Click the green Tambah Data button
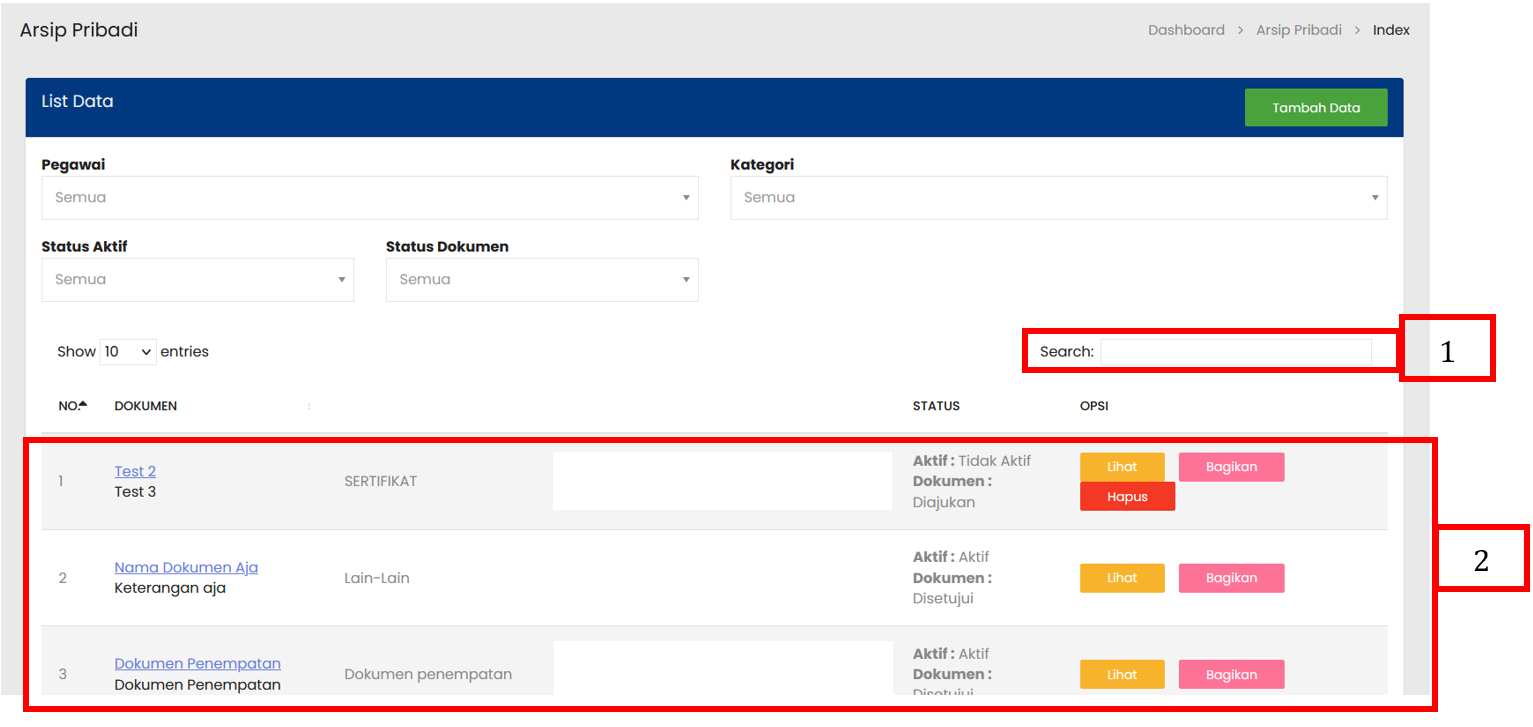 point(1315,108)
